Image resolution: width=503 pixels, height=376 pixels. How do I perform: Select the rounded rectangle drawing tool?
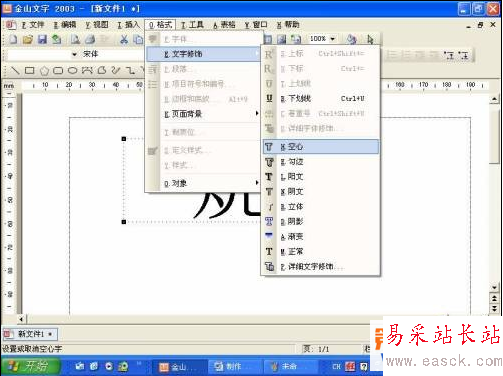(x=58, y=70)
